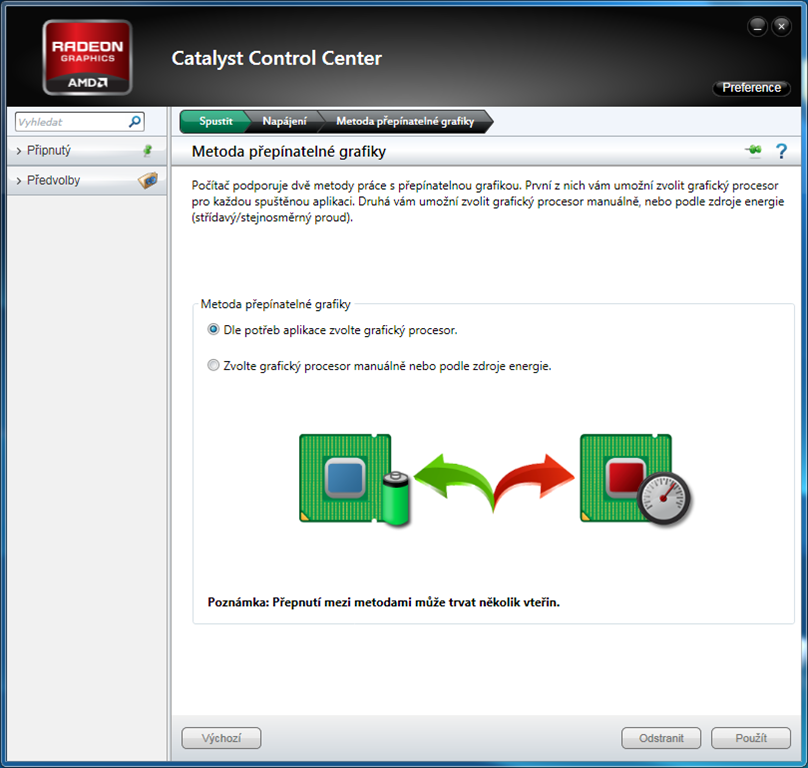Click the green and red switching arrows

click(494, 477)
